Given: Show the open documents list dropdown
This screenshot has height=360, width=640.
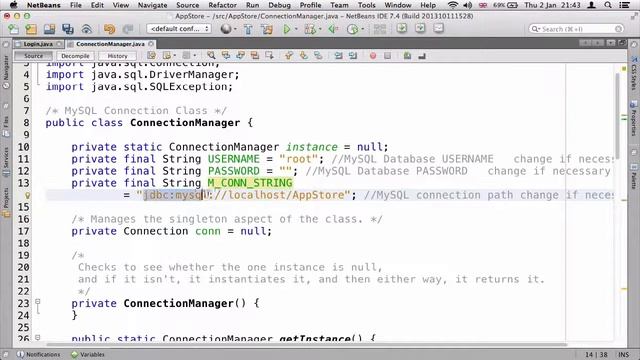Looking at the screenshot, I should pyautogui.click(x=611, y=43).
